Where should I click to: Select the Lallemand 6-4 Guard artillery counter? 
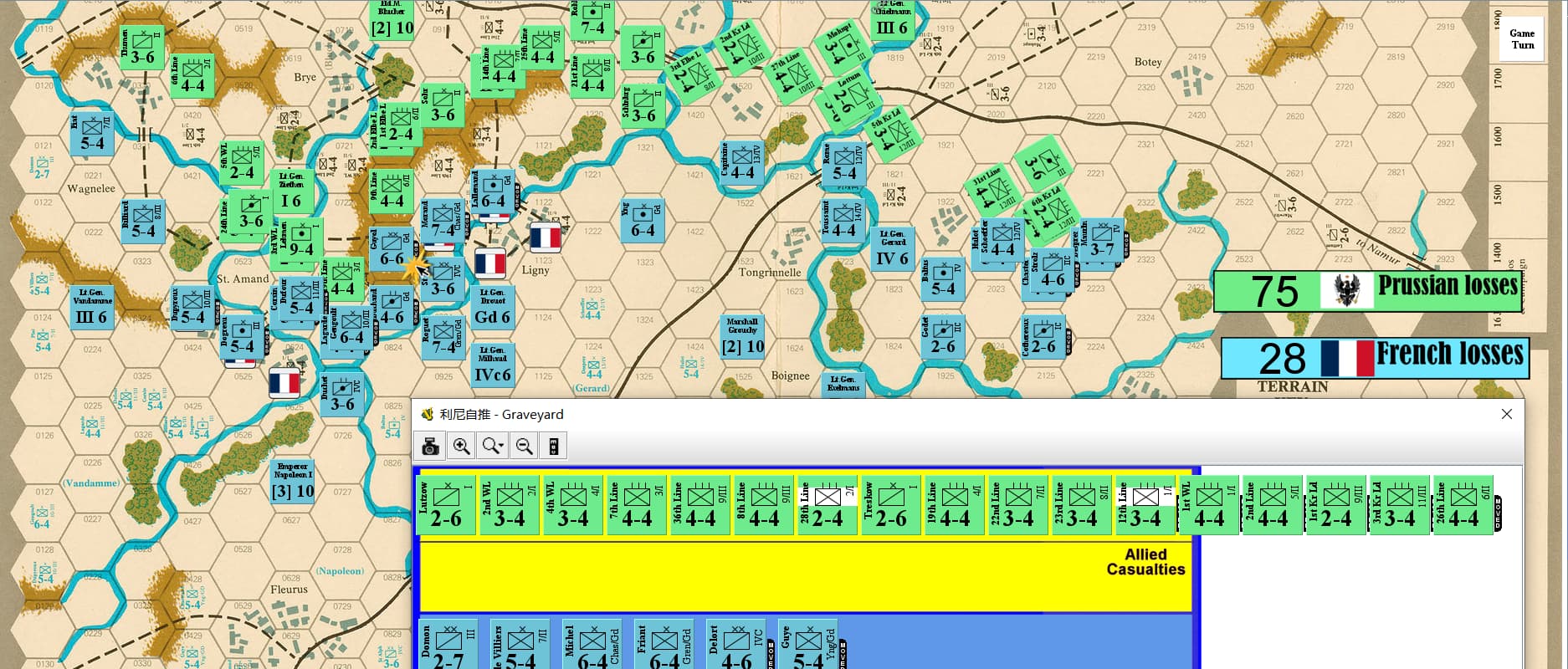493,192
